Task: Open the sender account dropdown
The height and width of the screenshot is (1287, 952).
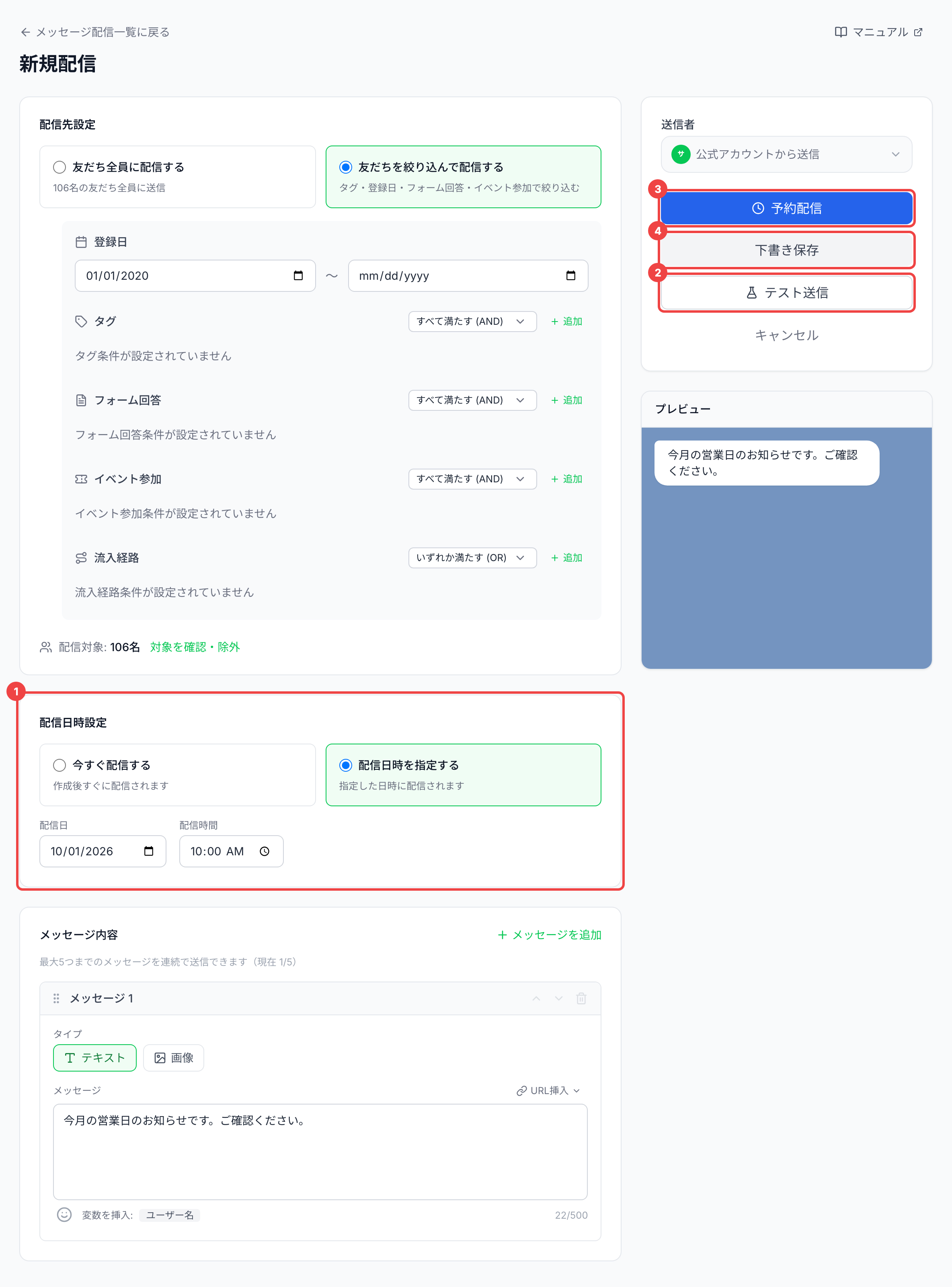Action: point(786,154)
